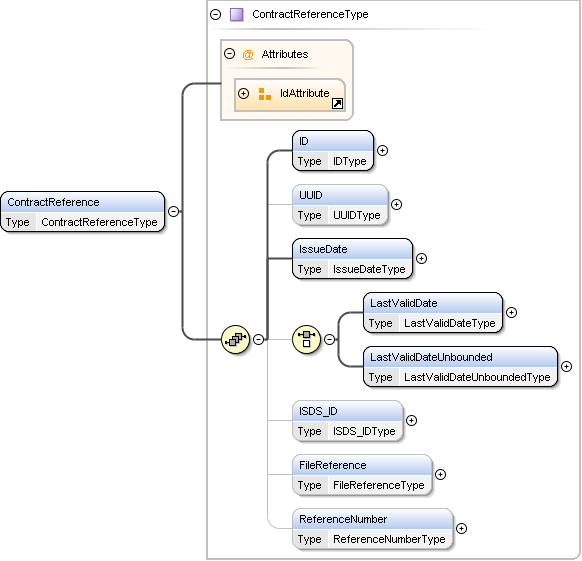Click the ContractReferenceType title text
582x561 pixels.
tap(310, 14)
